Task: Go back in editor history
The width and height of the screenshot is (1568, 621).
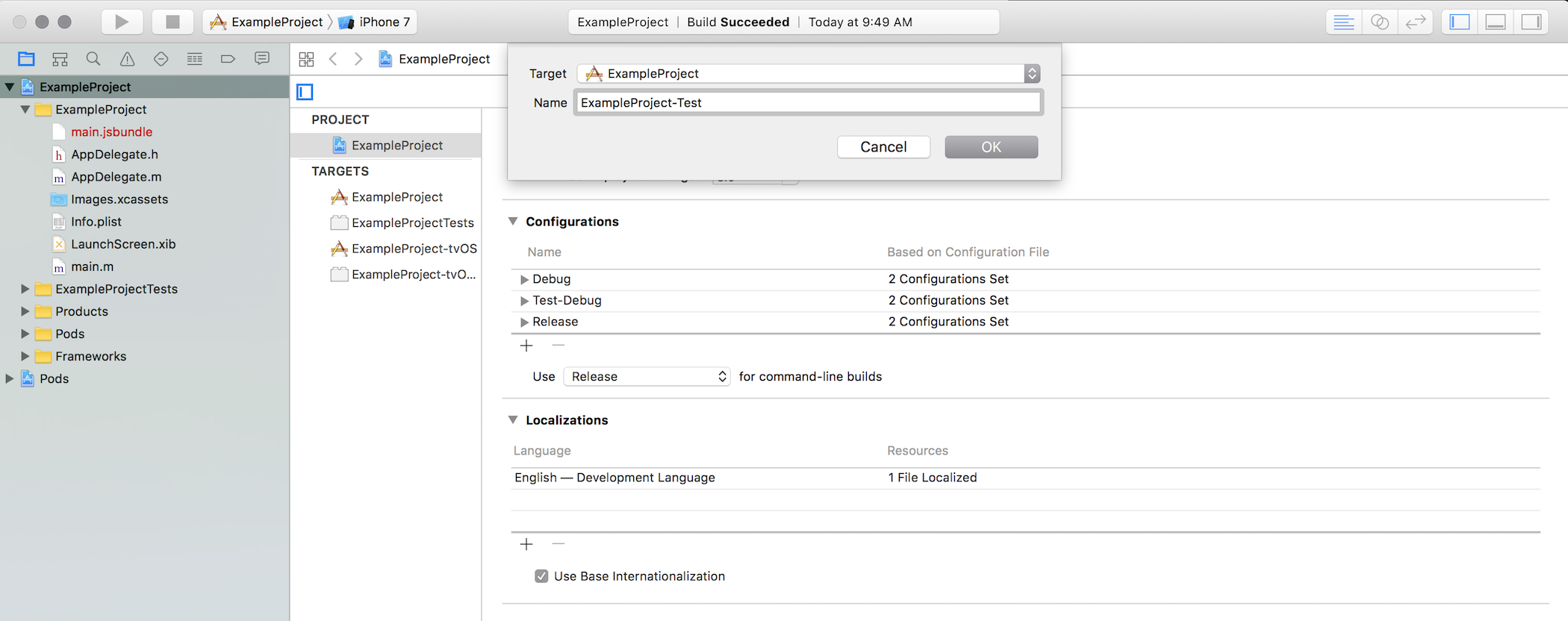Action: (x=334, y=59)
